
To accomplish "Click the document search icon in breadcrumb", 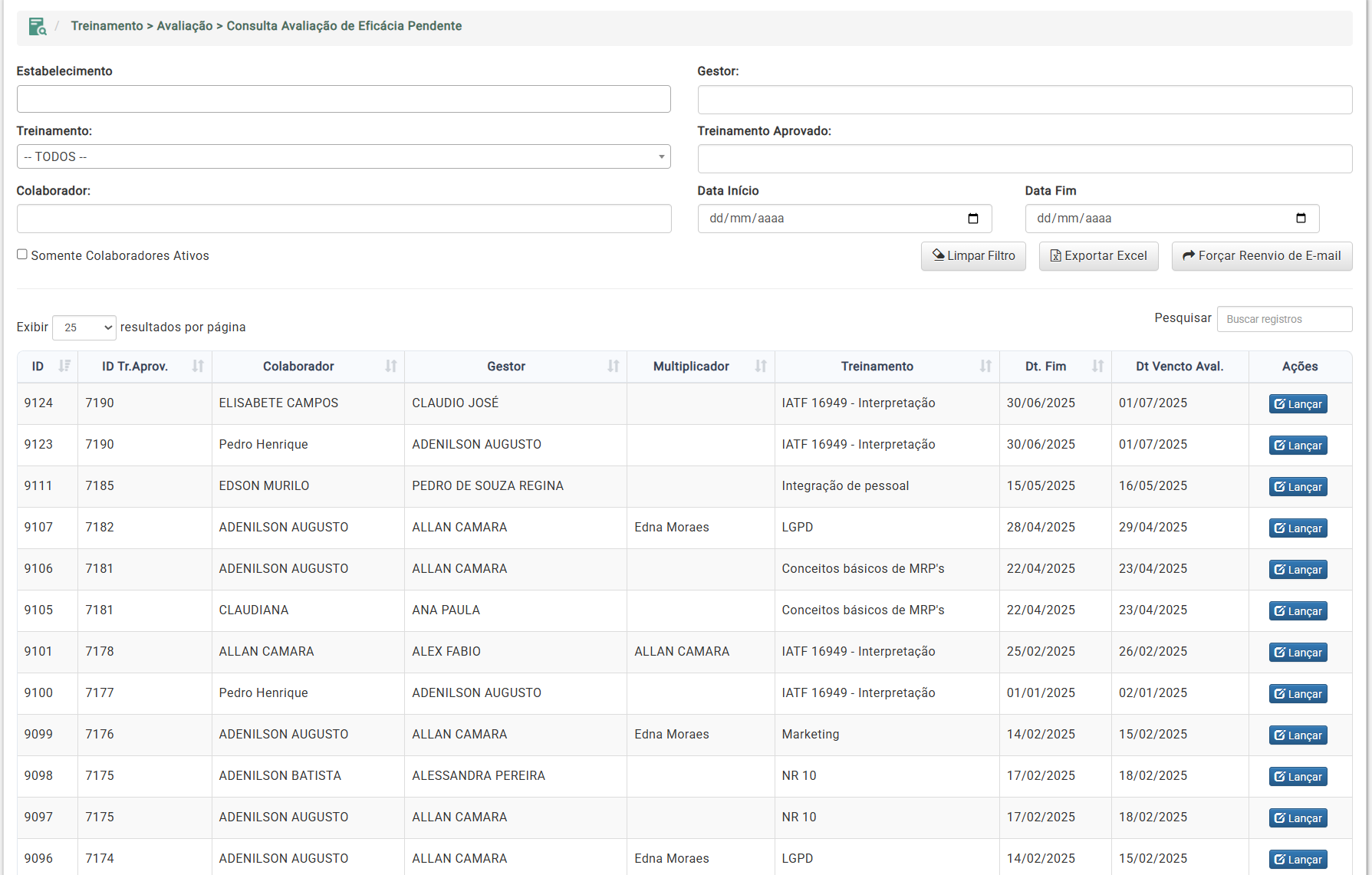I will coord(37,27).
